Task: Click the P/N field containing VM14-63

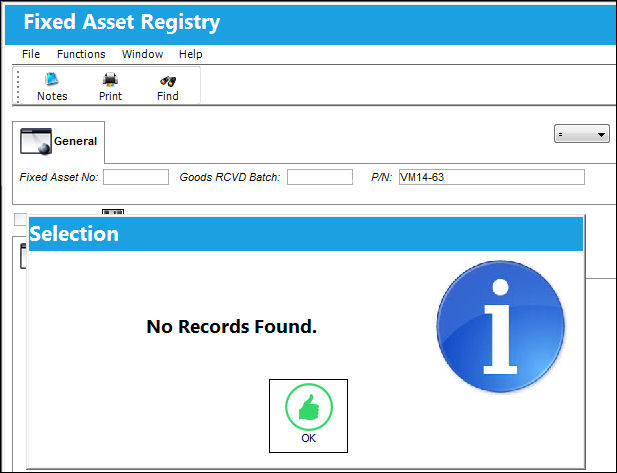Action: coord(492,177)
